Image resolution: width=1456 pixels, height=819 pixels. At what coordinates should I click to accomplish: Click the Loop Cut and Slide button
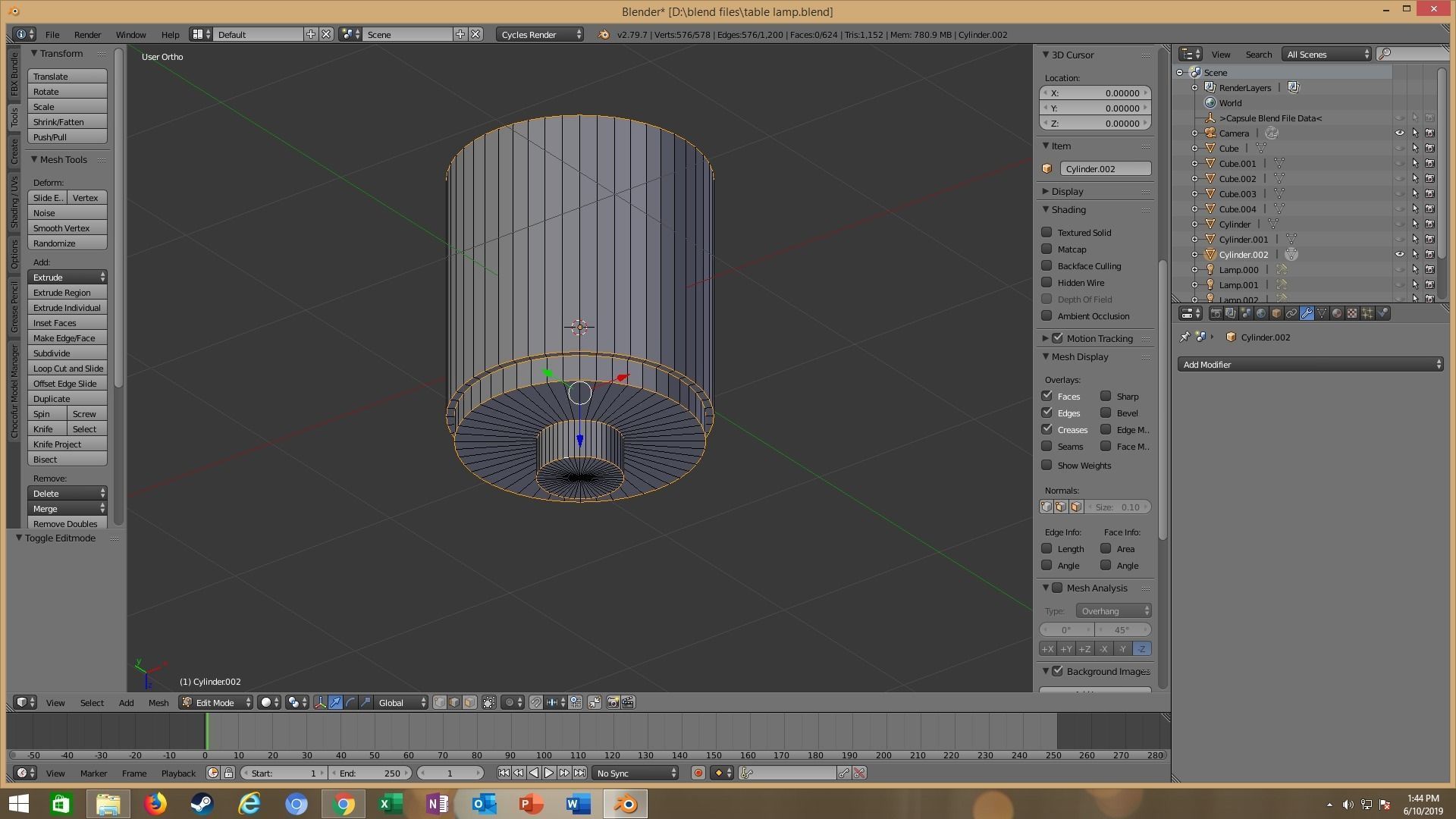[67, 369]
